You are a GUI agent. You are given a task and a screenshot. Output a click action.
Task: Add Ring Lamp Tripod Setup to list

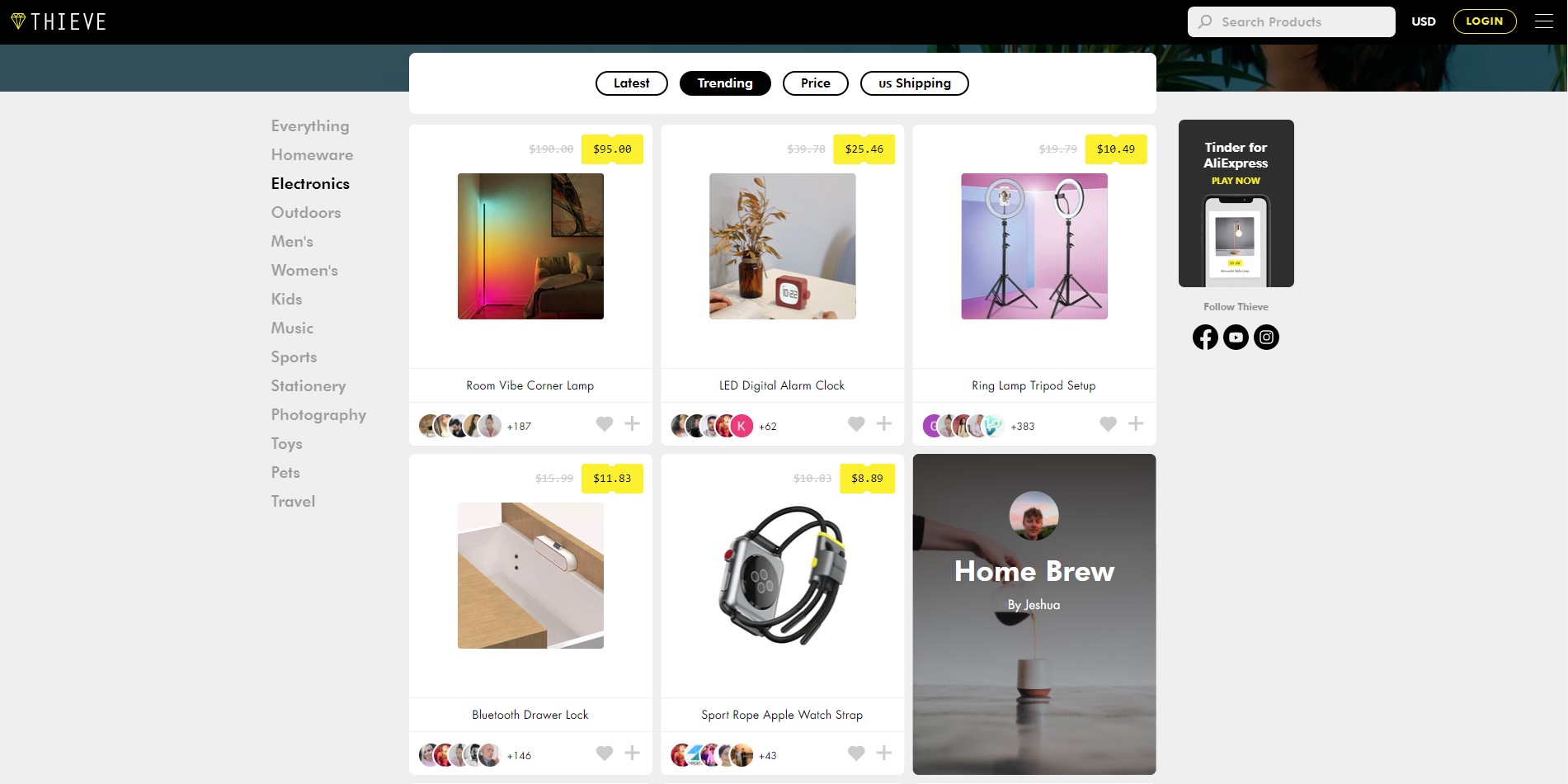(1136, 423)
